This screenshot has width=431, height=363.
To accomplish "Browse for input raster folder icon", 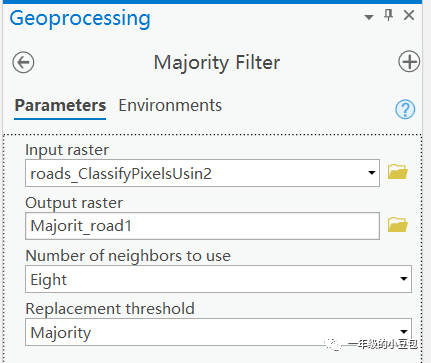I will (x=398, y=172).
